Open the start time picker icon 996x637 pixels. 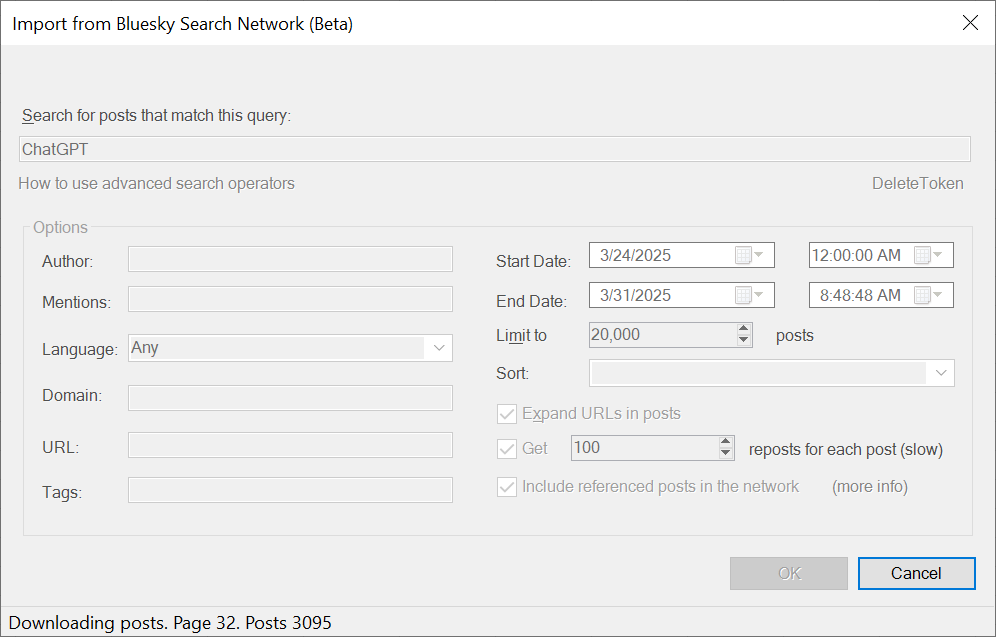coord(928,255)
